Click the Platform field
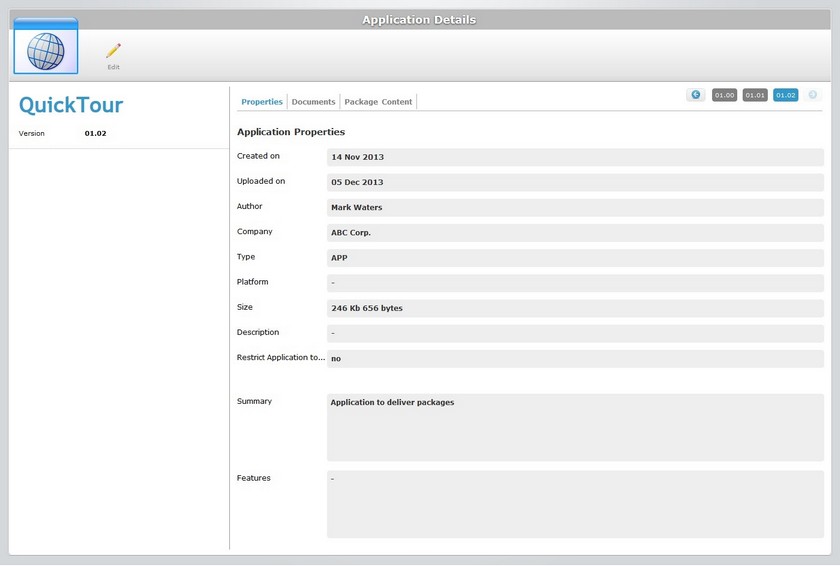840x566 pixels. [575, 283]
